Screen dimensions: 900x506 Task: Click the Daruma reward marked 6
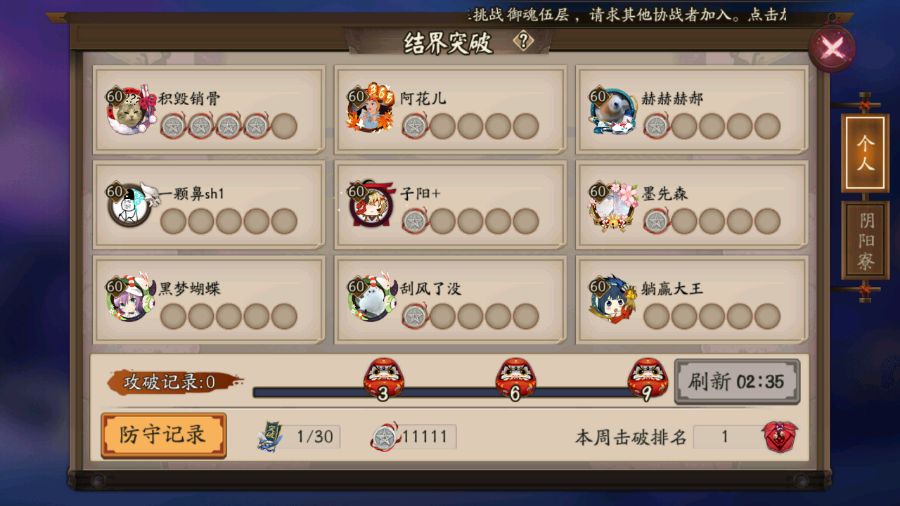tap(515, 380)
